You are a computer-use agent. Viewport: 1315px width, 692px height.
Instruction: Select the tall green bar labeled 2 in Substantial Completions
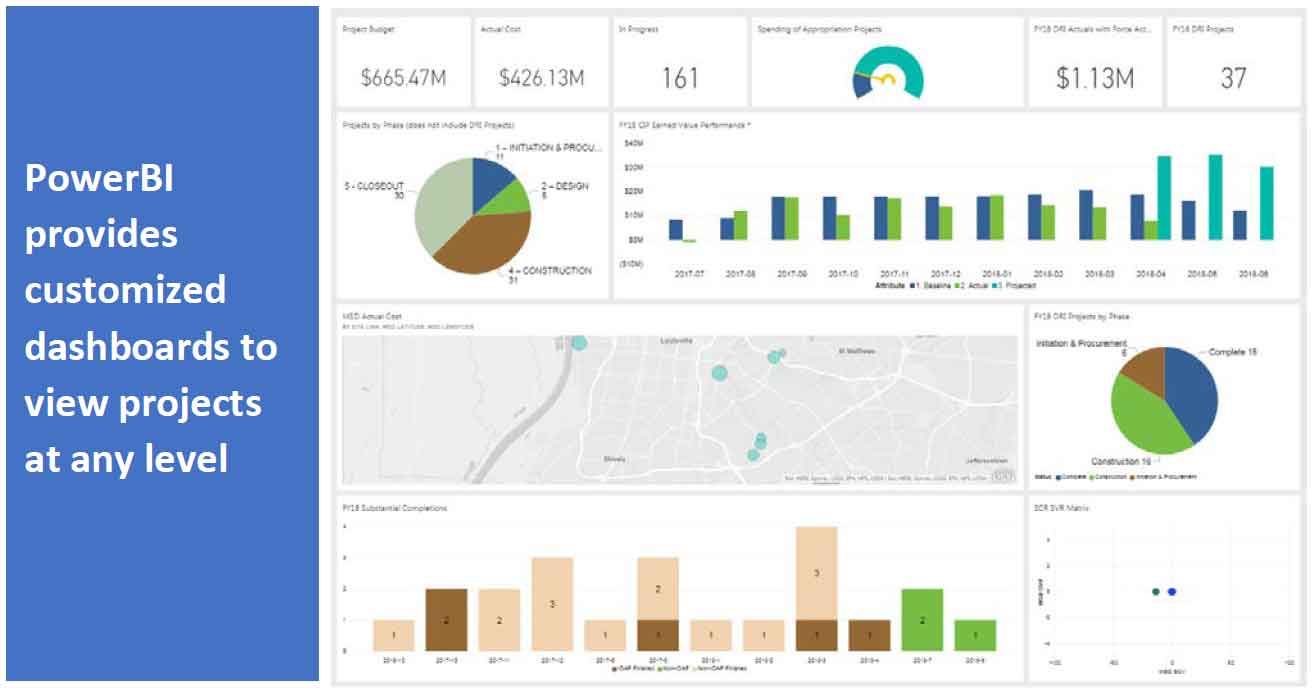pyautogui.click(x=923, y=620)
